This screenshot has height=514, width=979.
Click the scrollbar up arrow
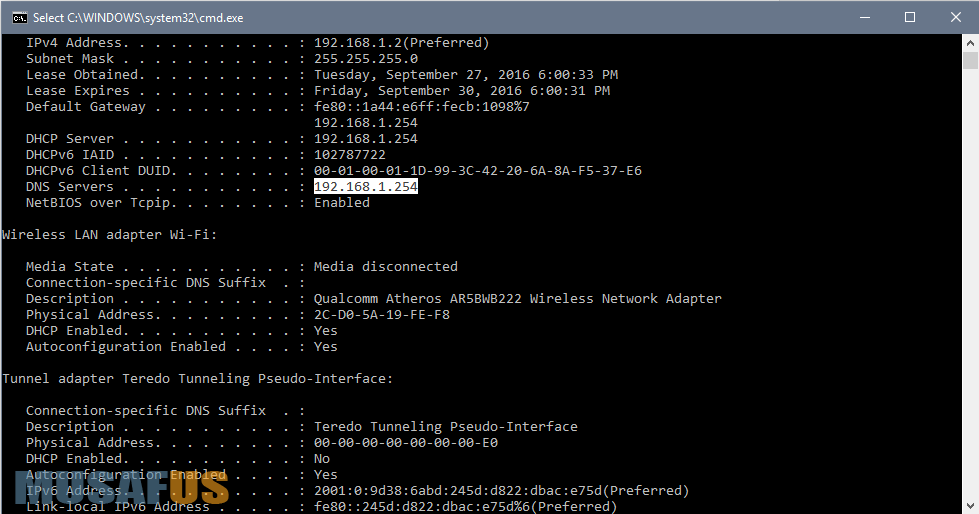click(970, 42)
